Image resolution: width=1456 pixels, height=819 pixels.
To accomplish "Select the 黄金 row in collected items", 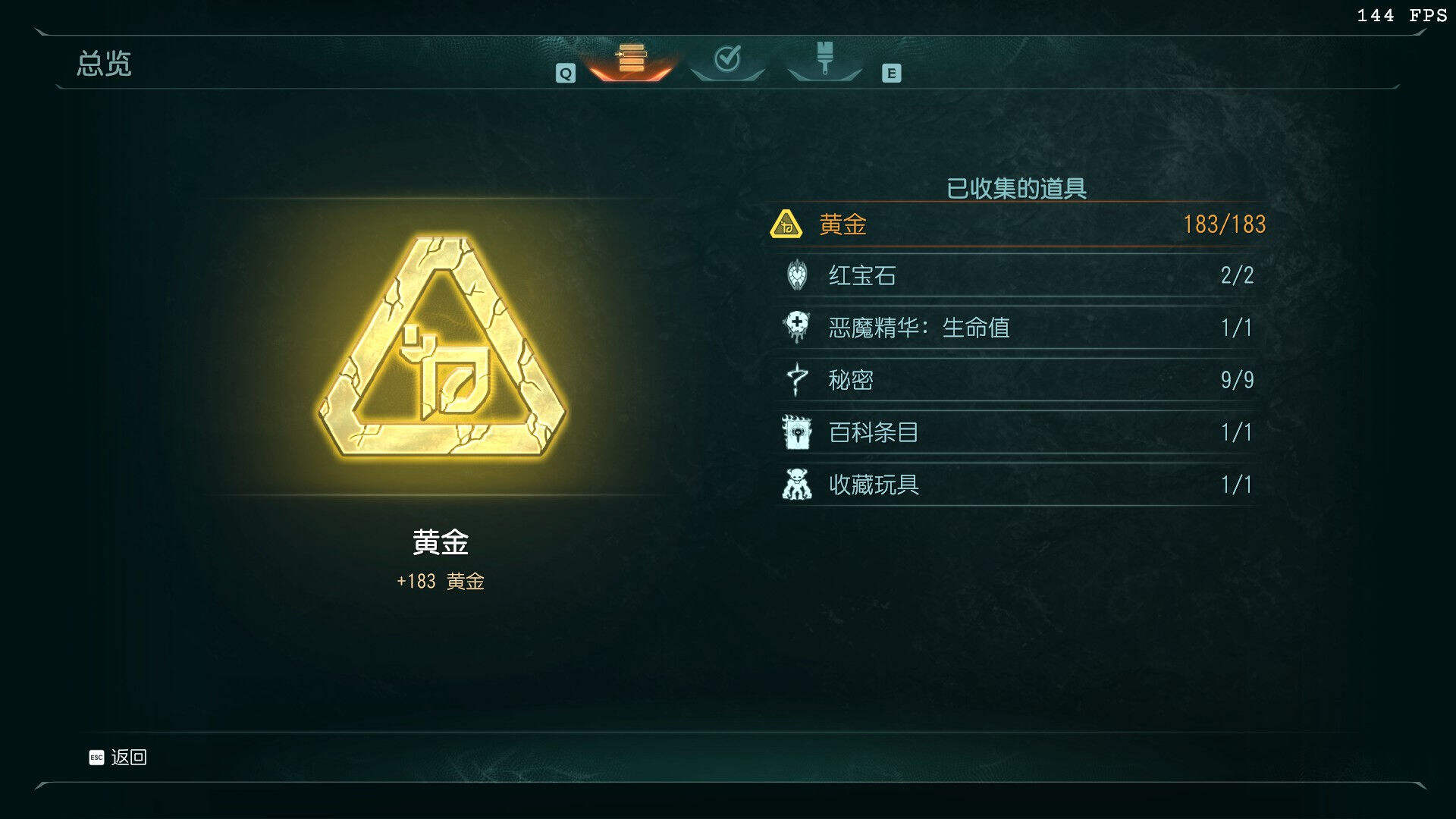I will coord(1018,224).
